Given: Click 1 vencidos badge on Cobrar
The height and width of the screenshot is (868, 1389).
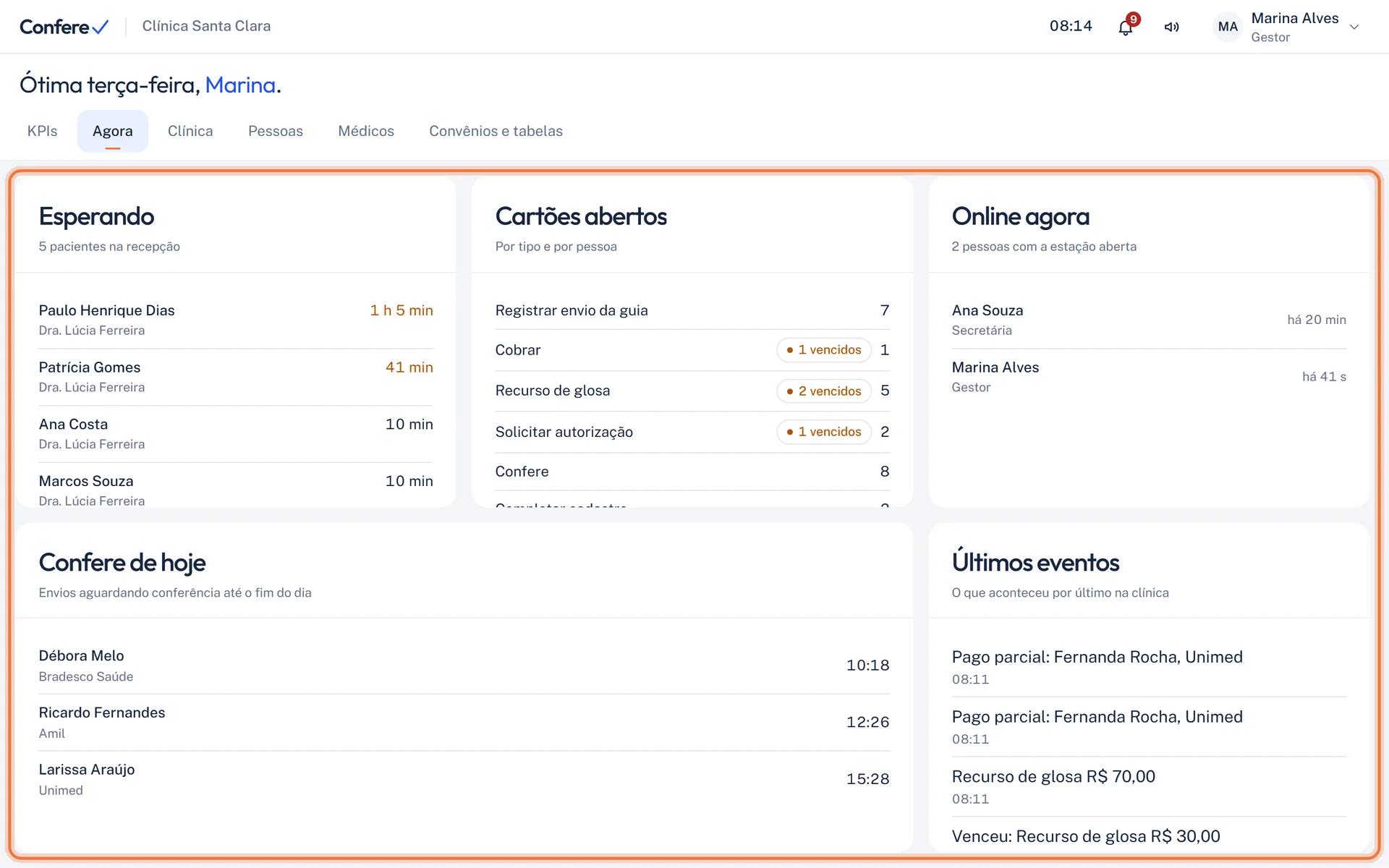Looking at the screenshot, I should coord(824,350).
